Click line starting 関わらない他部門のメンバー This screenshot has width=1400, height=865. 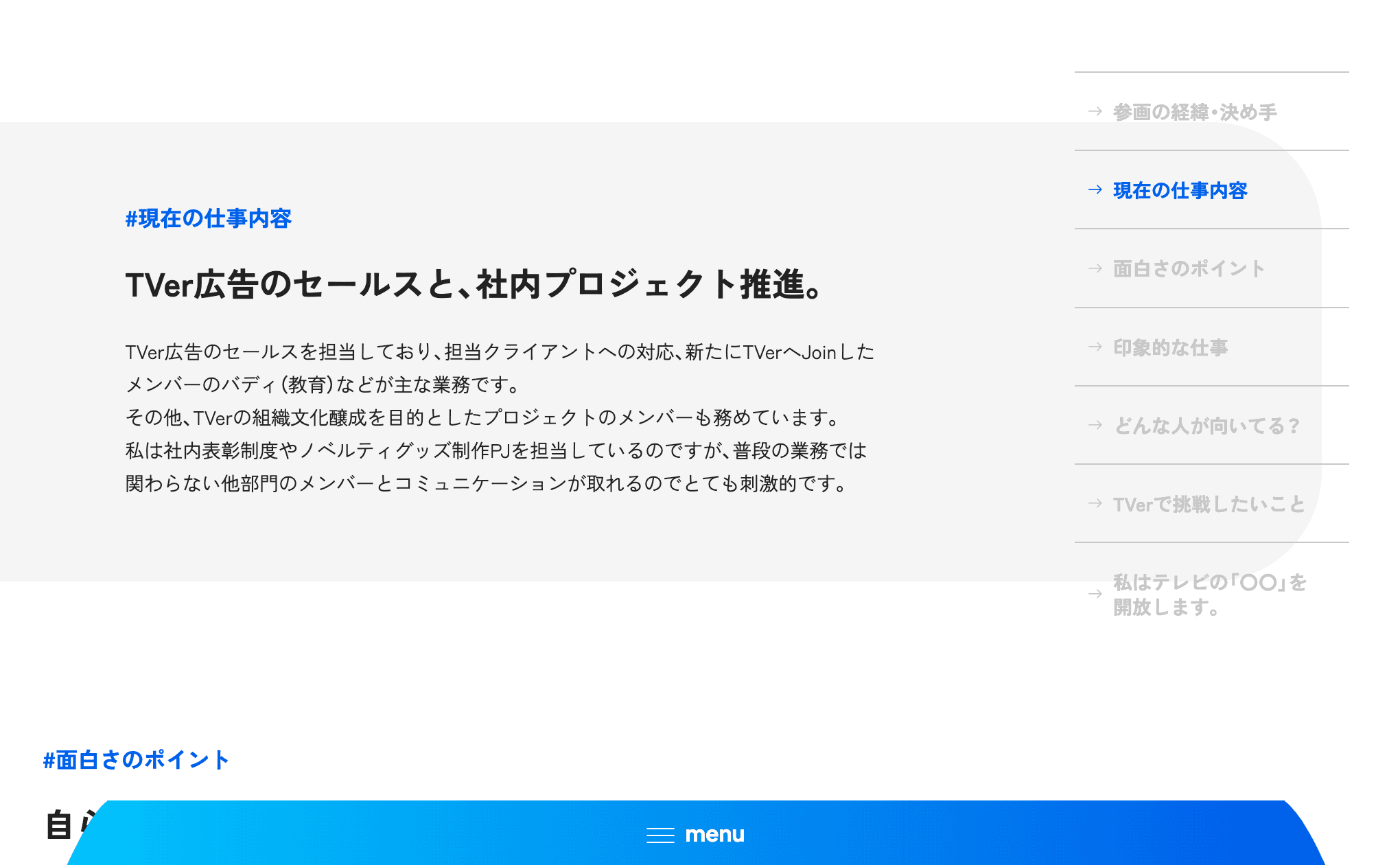click(x=487, y=483)
